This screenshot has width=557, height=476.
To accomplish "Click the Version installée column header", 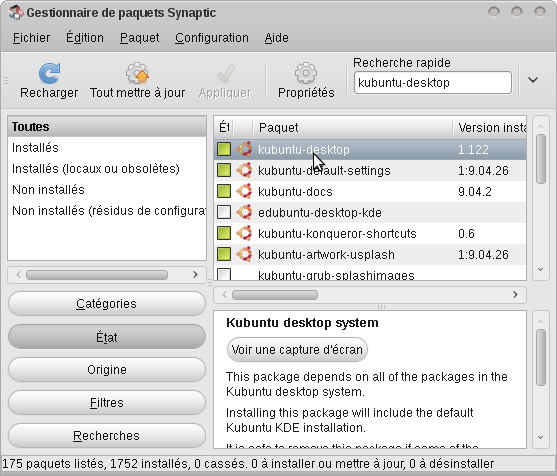I will 490,128.
